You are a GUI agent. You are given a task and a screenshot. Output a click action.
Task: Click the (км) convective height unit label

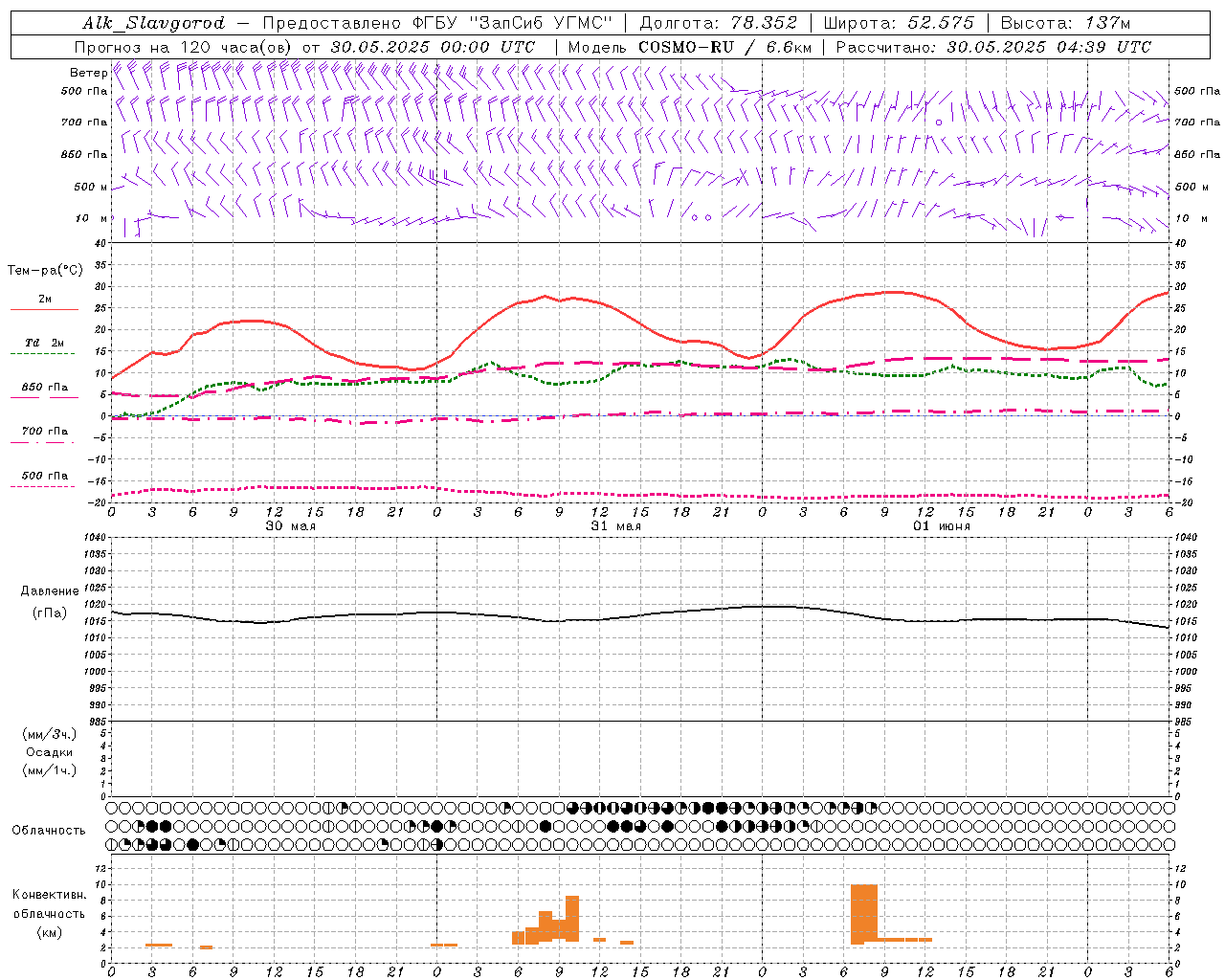click(x=50, y=932)
